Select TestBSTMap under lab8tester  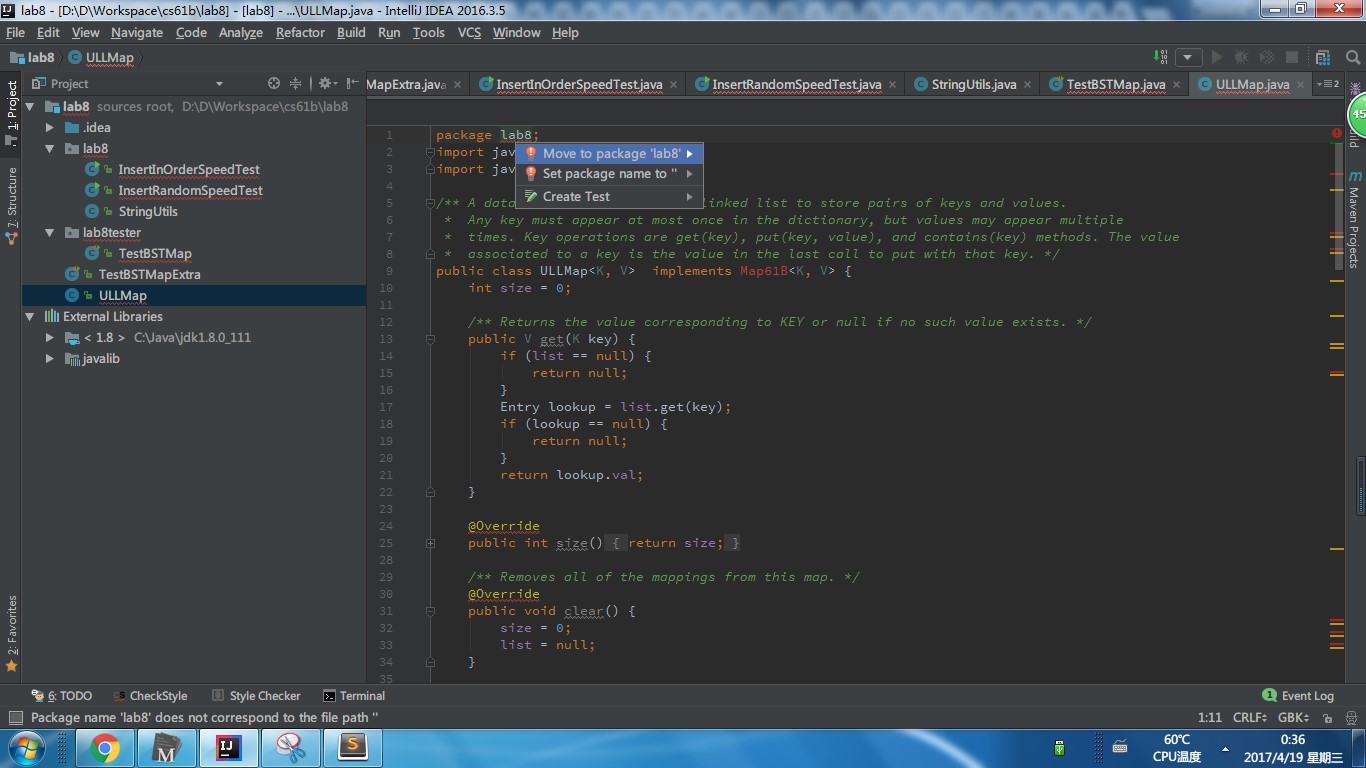pos(154,254)
